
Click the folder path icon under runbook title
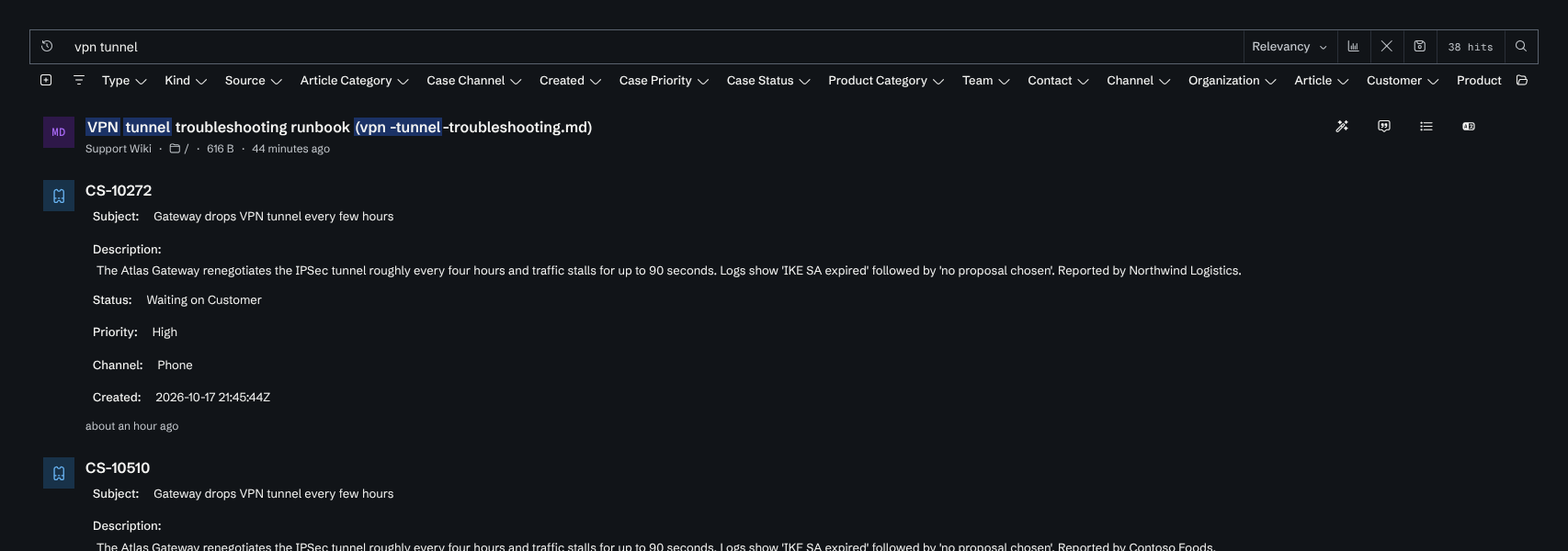[175, 148]
